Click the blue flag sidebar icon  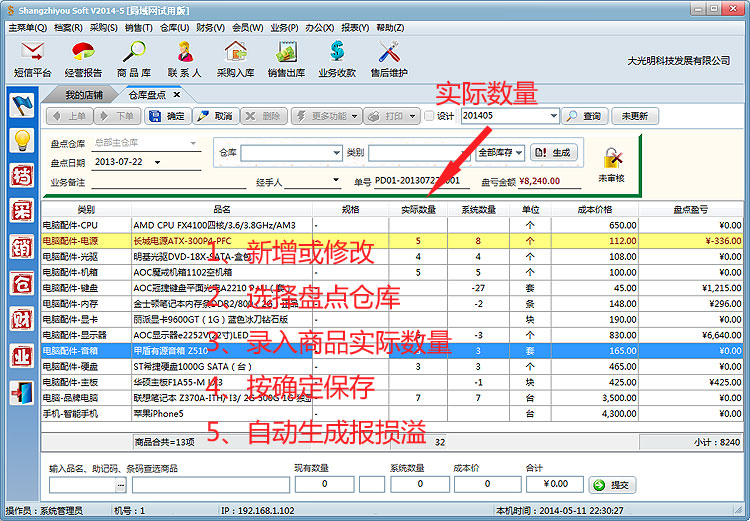point(22,105)
